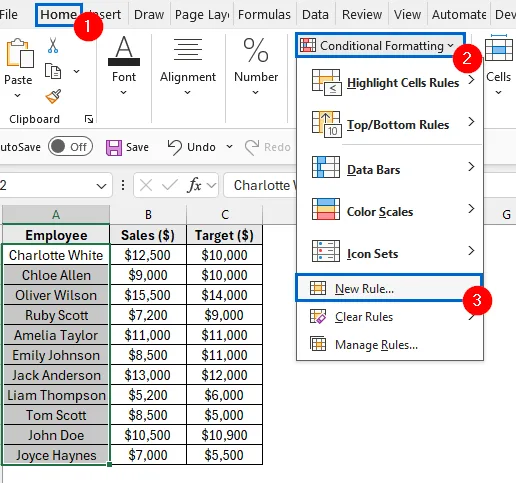Choose Manage Rules... menu entry

coord(390,344)
